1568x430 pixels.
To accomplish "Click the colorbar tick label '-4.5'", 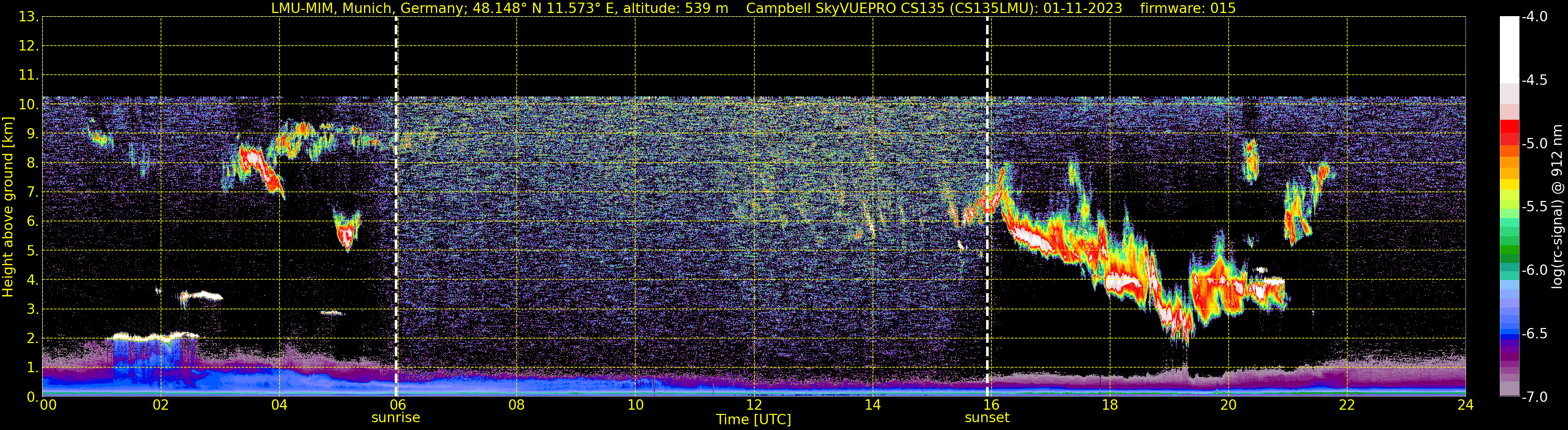I will click(x=1535, y=80).
